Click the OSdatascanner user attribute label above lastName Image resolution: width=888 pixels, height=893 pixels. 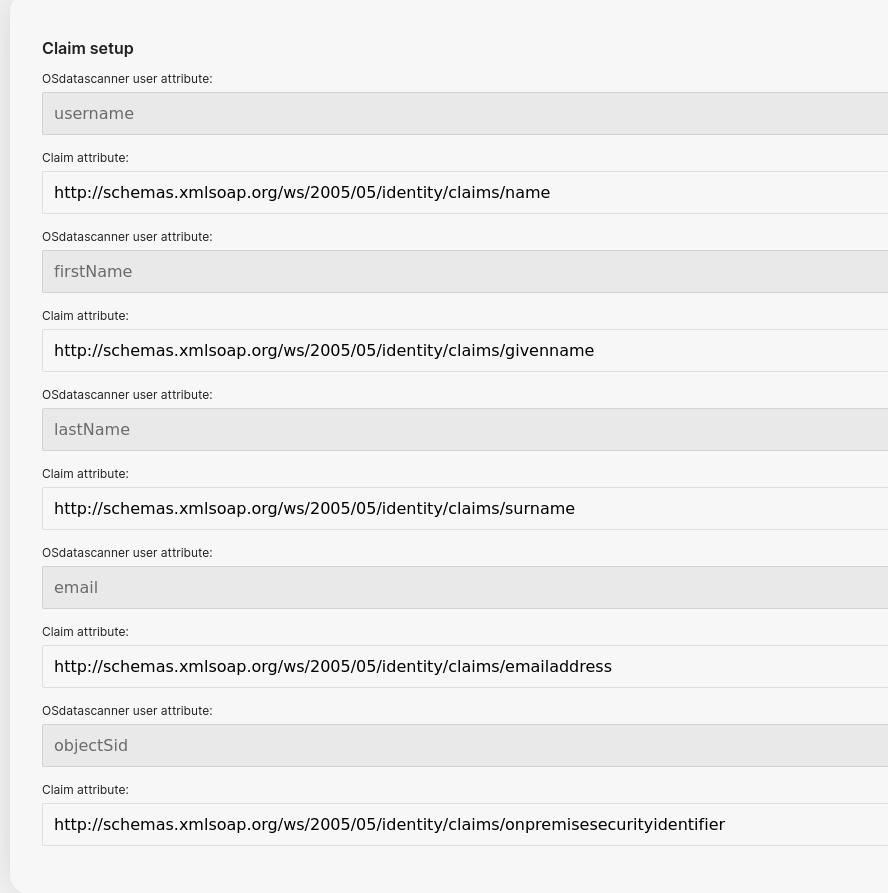(x=127, y=395)
